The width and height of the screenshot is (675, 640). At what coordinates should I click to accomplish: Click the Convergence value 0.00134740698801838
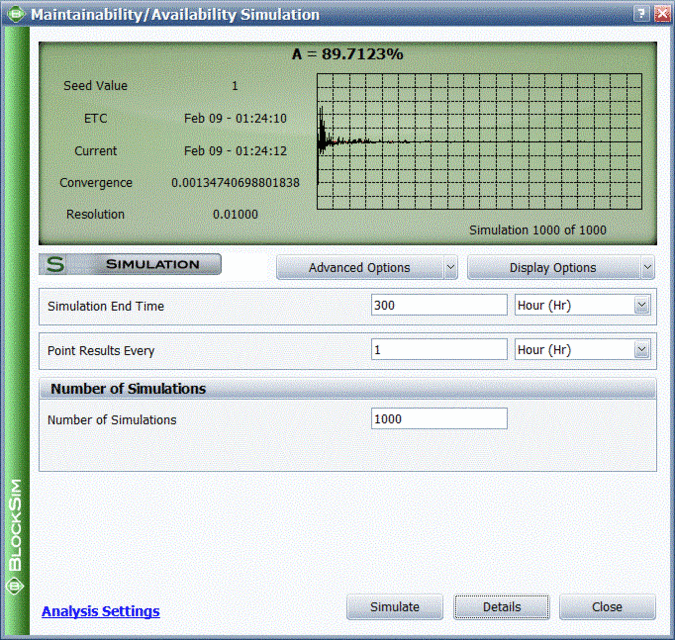click(235, 182)
